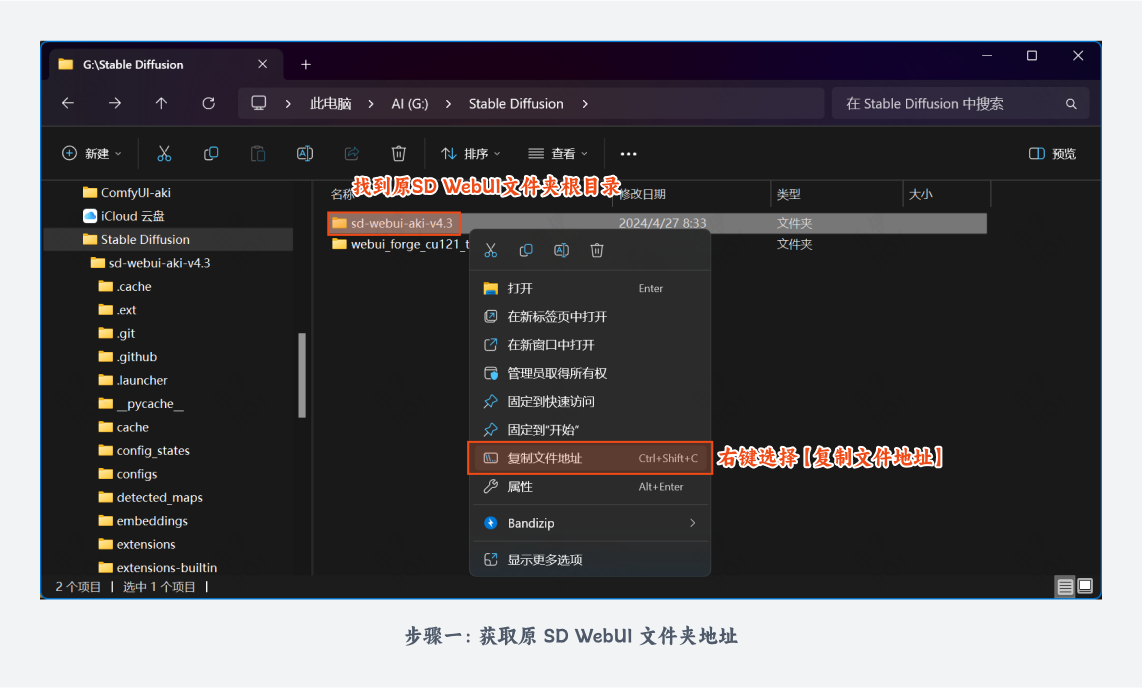The image size is (1142, 688).
Task: Click the 在 Stable Diffusion 中搜索 box
Action: point(960,103)
